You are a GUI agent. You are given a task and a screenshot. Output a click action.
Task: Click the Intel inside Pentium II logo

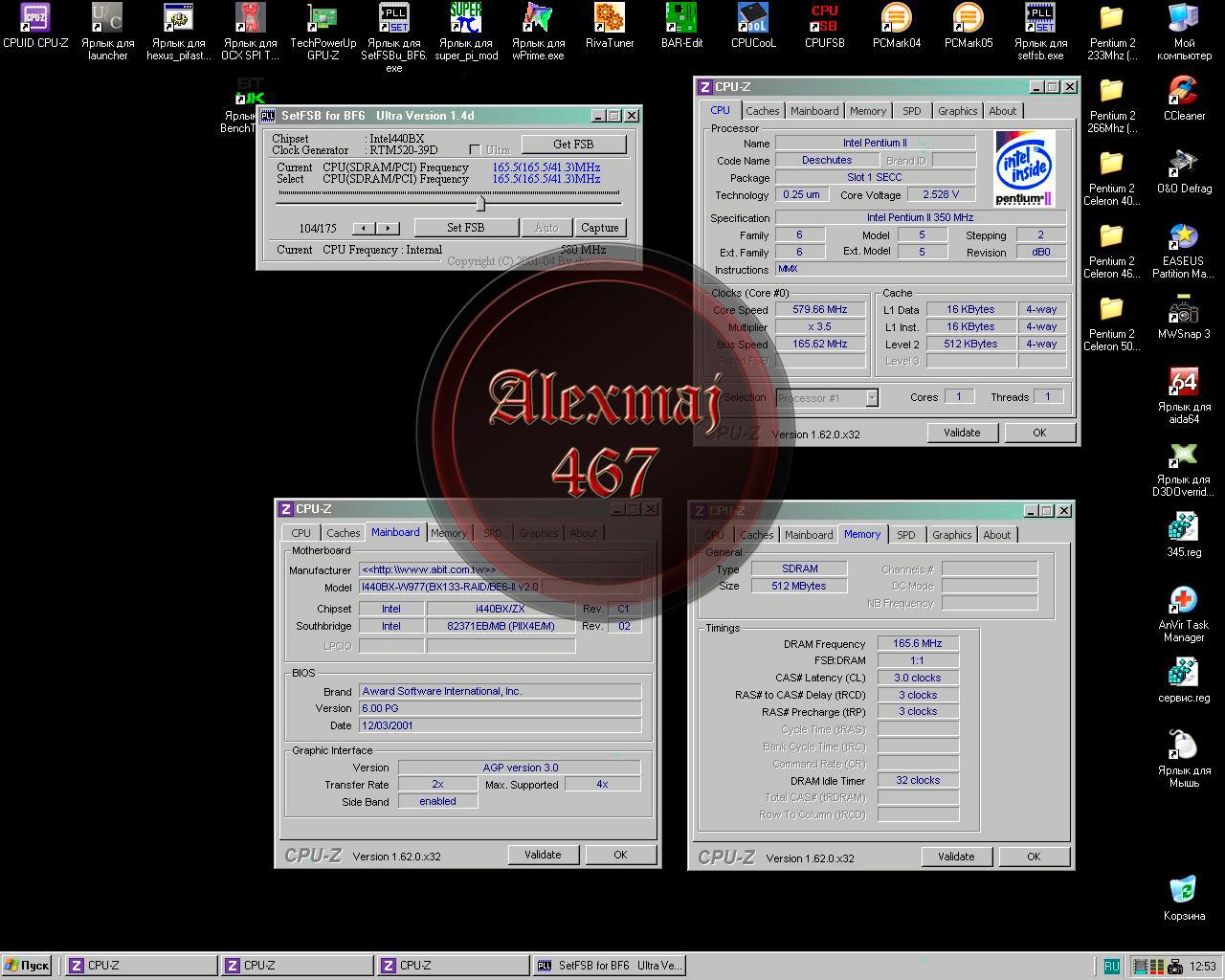tap(1025, 168)
